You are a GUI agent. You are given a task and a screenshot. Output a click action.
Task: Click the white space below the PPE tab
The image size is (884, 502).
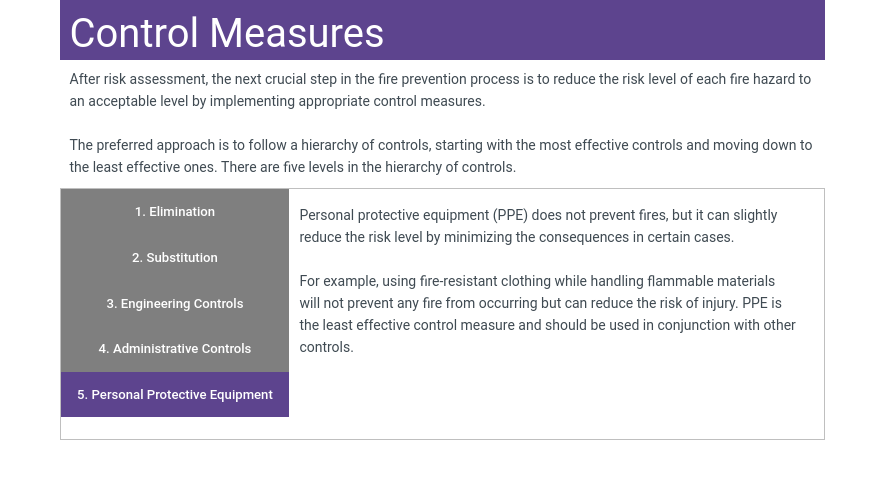point(175,428)
